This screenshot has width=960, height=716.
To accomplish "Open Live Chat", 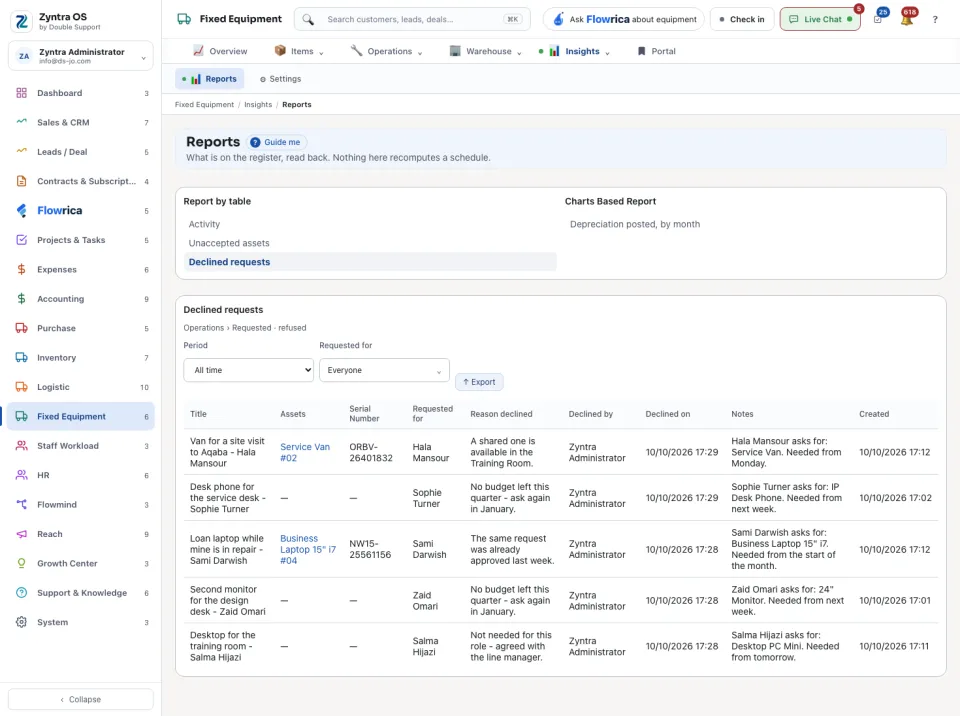I will click(x=820, y=20).
